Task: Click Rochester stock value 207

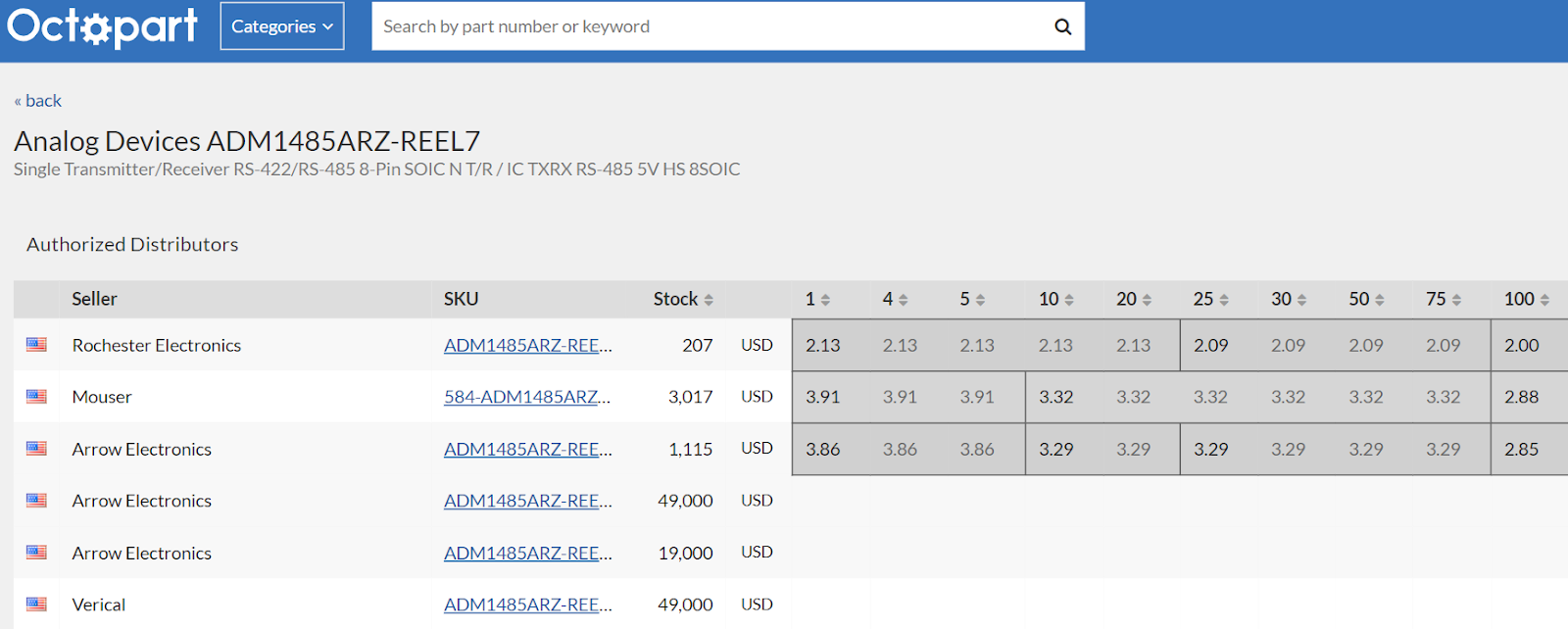Action: [698, 345]
